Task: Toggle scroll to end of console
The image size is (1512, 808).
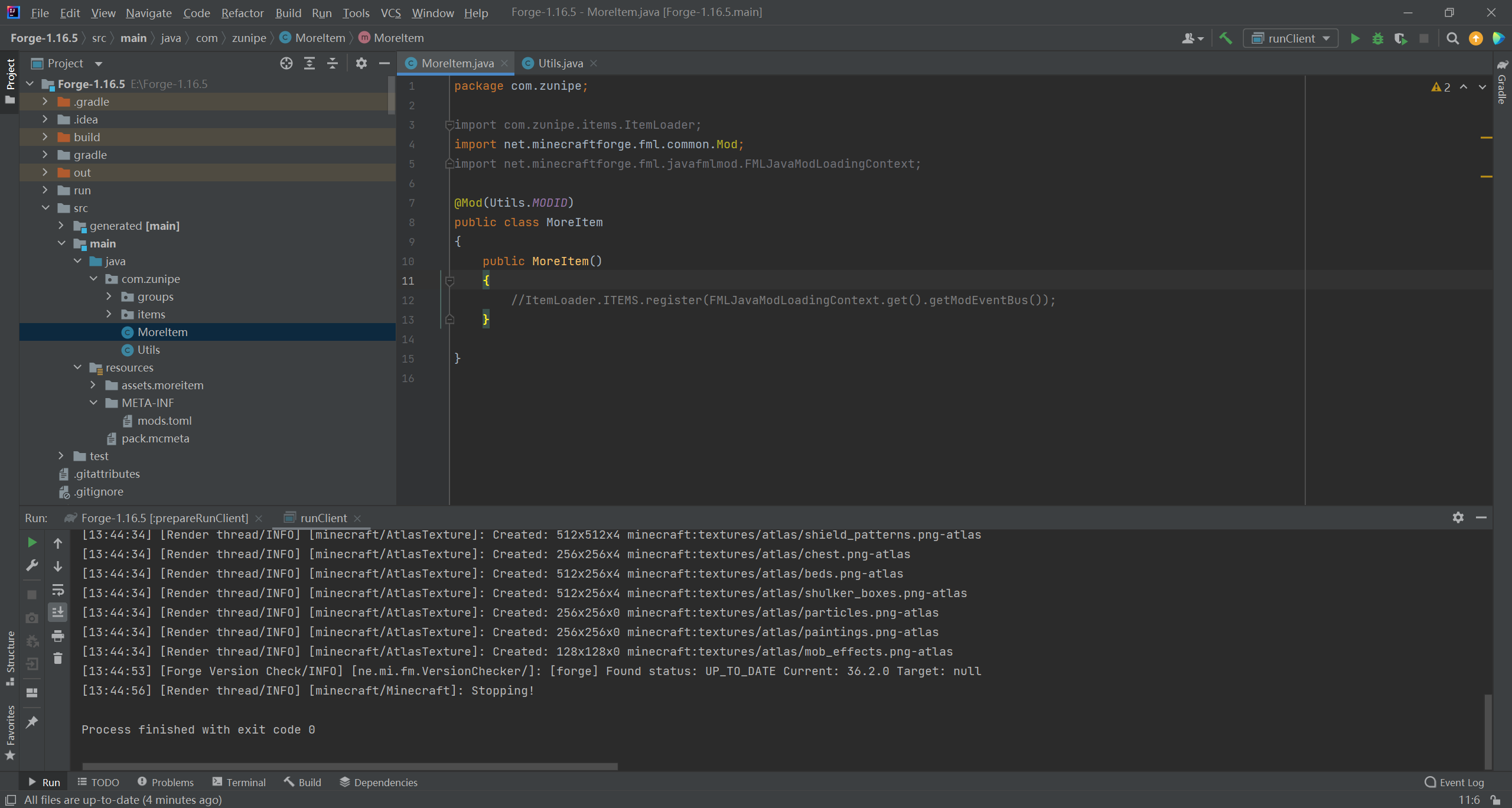Action: pyautogui.click(x=58, y=612)
